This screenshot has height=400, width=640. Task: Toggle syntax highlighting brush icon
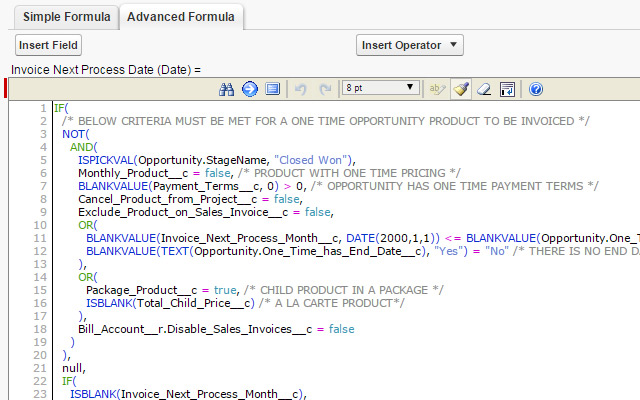click(x=461, y=89)
